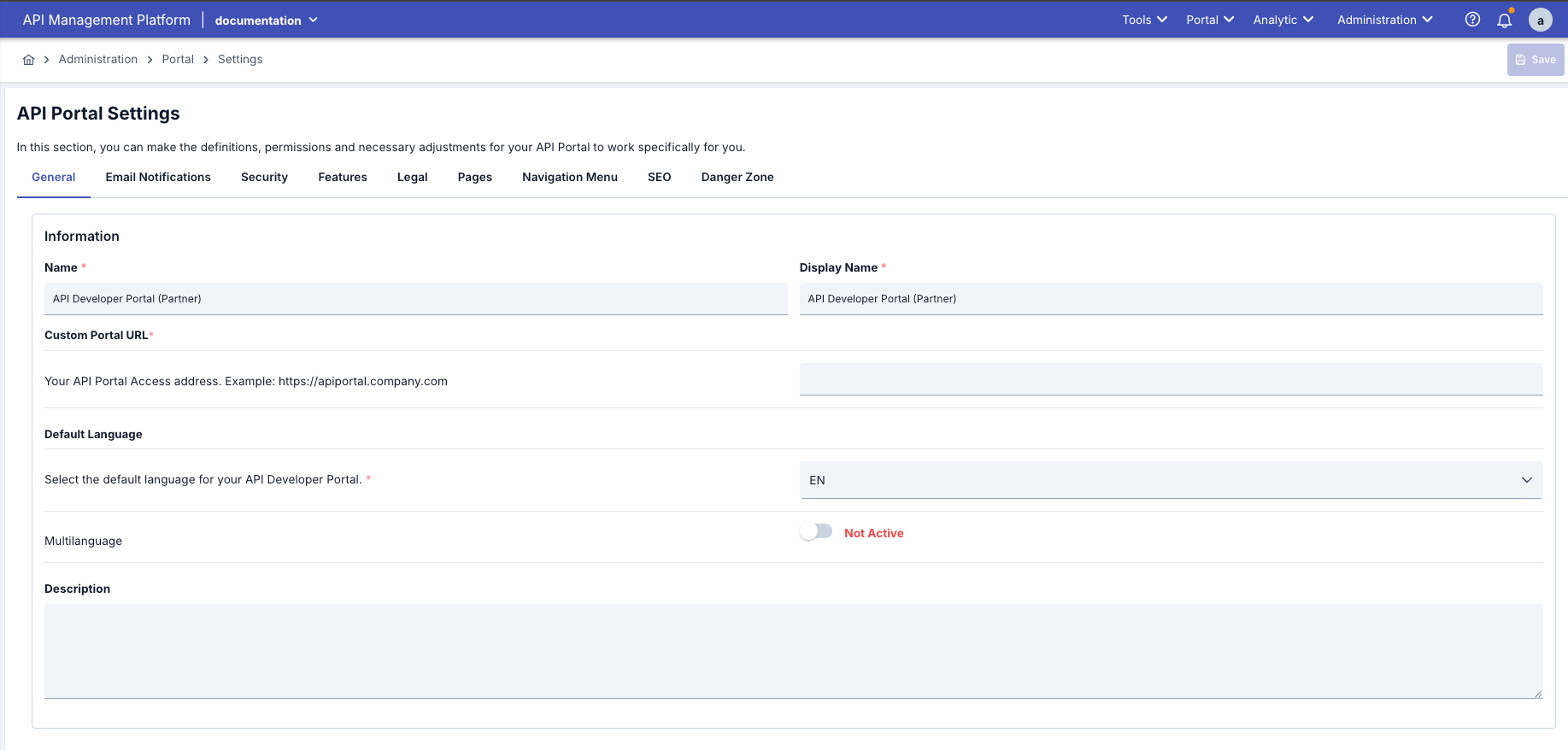Click the home icon in breadcrumb

pyautogui.click(x=28, y=60)
